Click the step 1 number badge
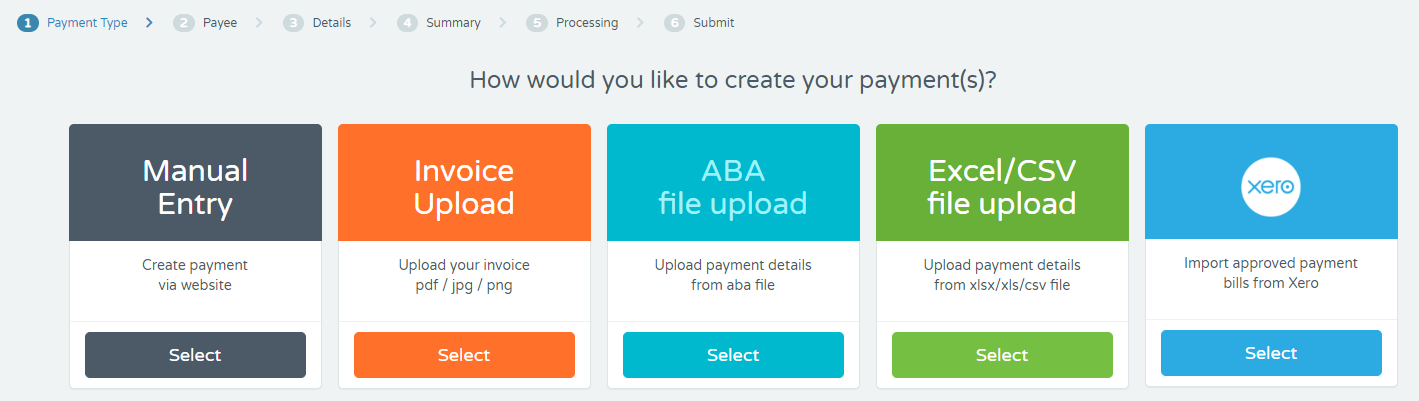 click(28, 23)
